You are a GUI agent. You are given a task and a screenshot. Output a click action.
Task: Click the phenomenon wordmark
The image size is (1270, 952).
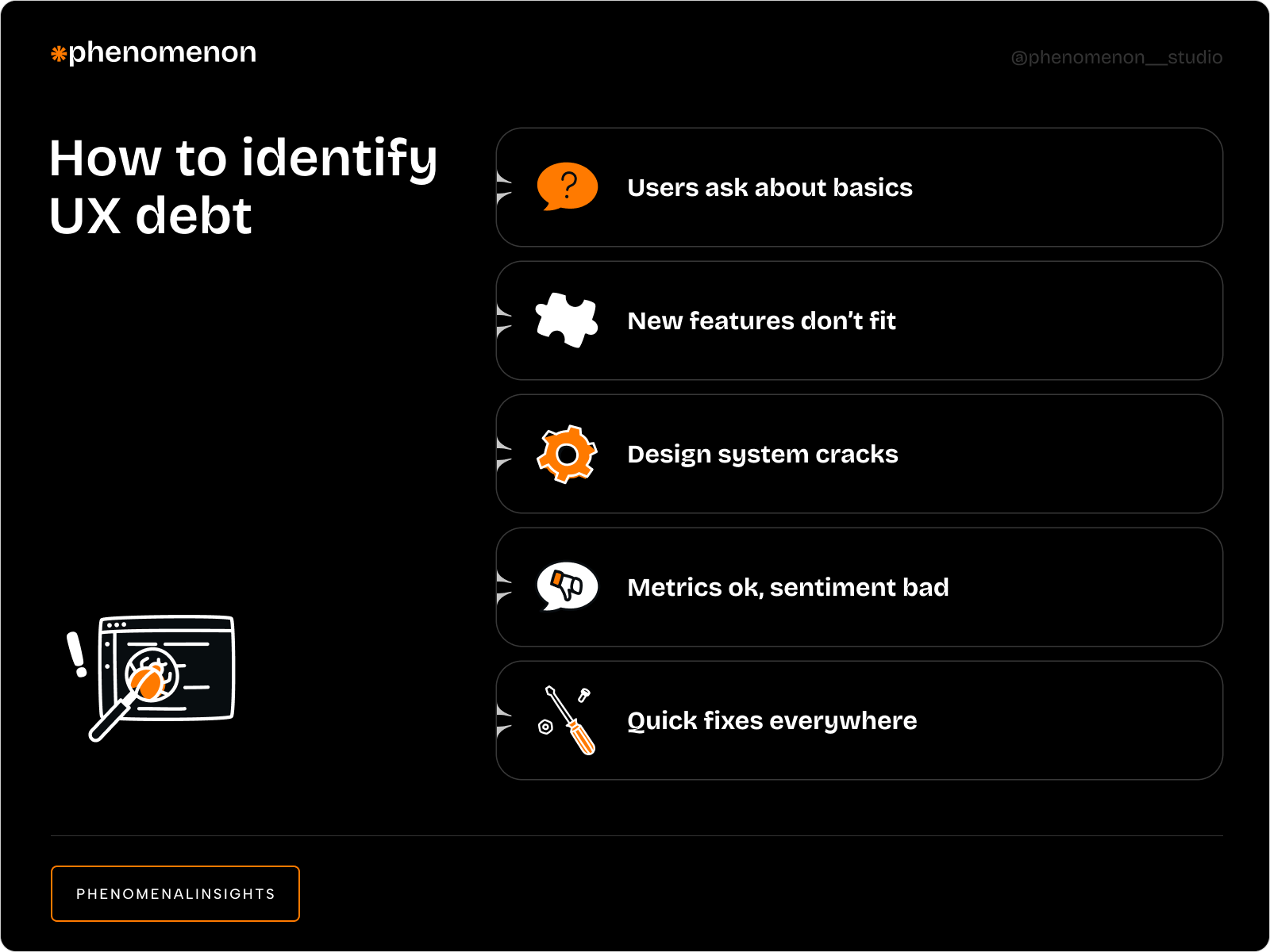162,52
